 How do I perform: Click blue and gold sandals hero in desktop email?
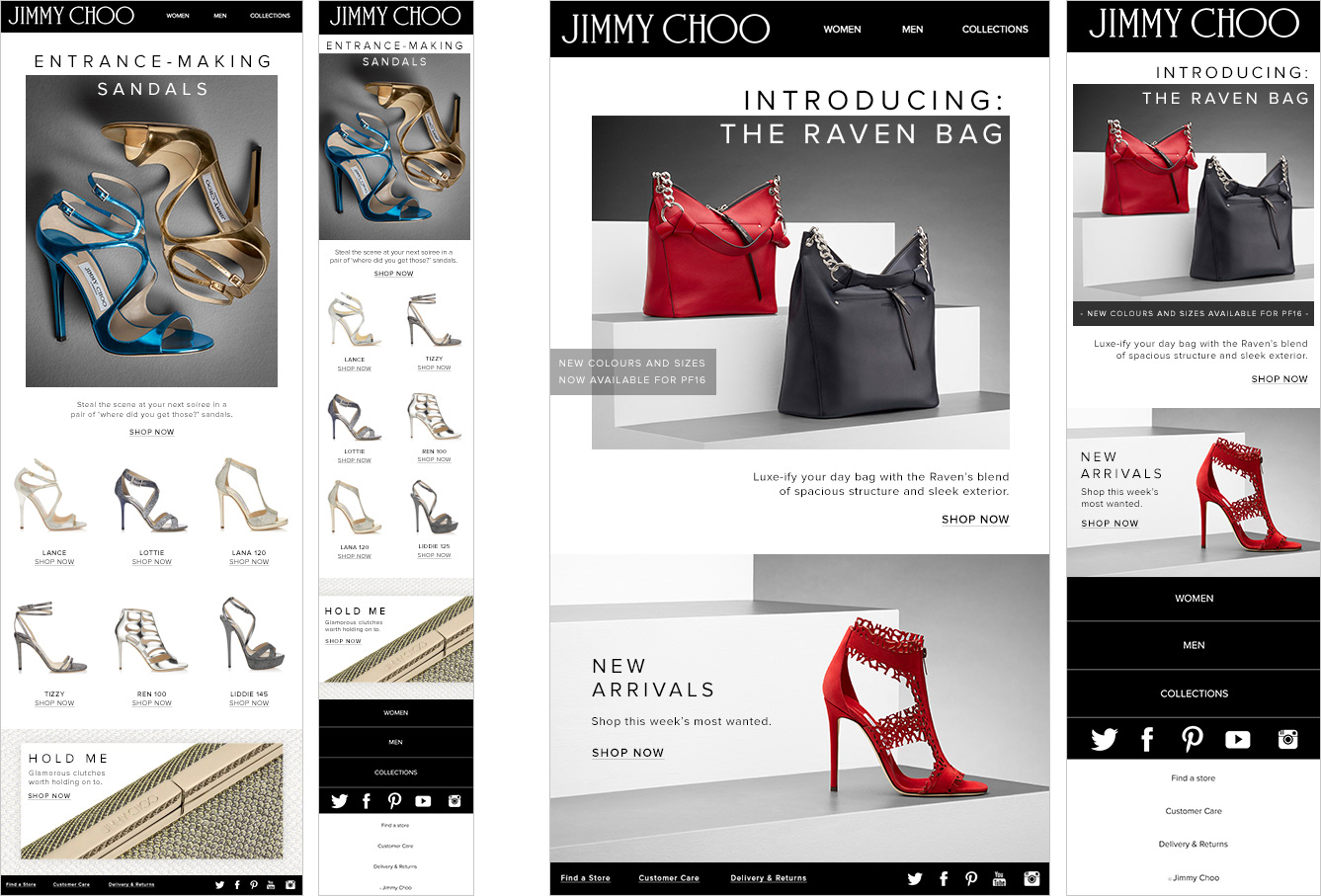[151, 231]
